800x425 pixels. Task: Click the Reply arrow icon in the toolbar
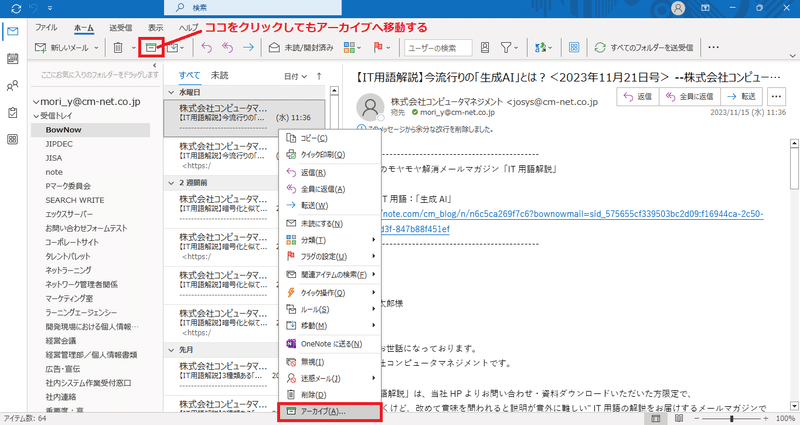(x=207, y=47)
